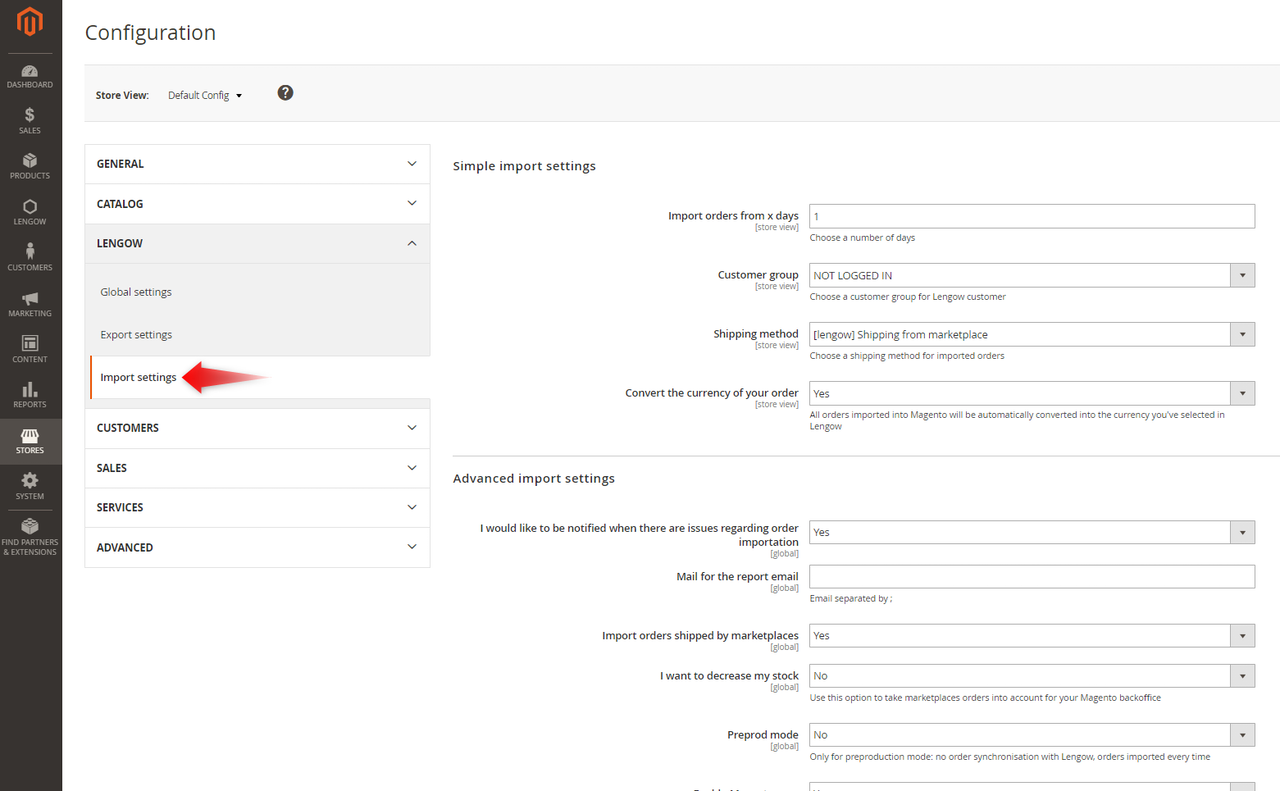
Task: Select the Marketing sidebar icon
Action: point(30,302)
